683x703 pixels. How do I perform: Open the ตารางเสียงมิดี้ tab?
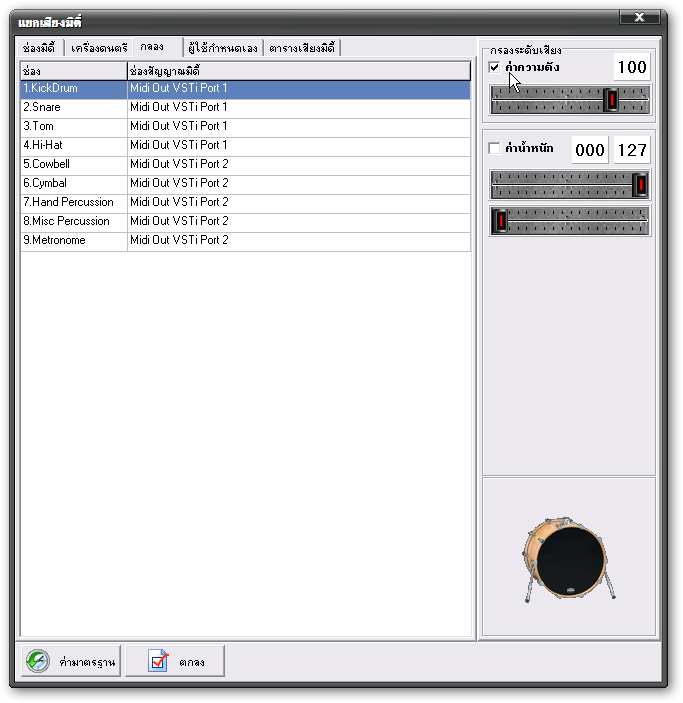302,48
